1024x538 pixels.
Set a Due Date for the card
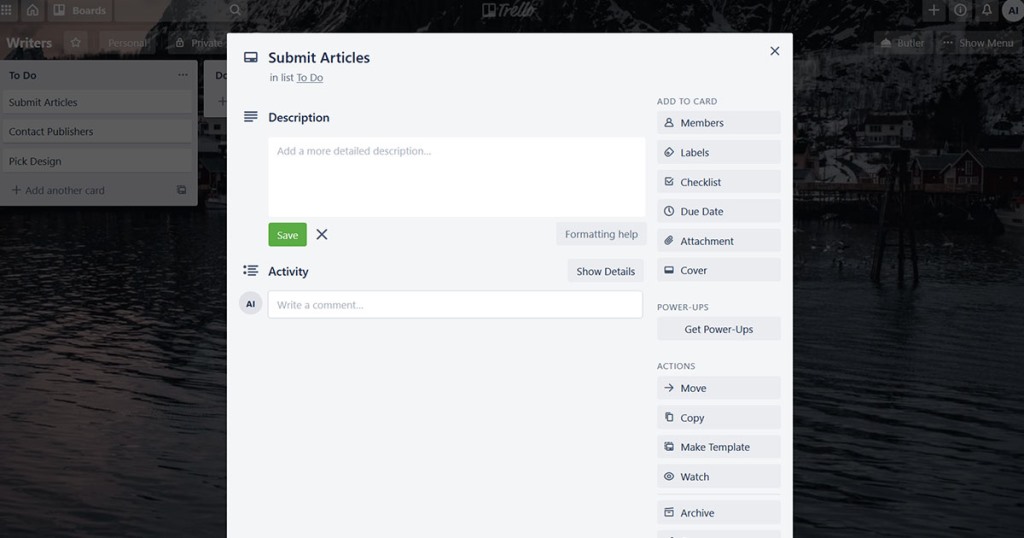[718, 212]
